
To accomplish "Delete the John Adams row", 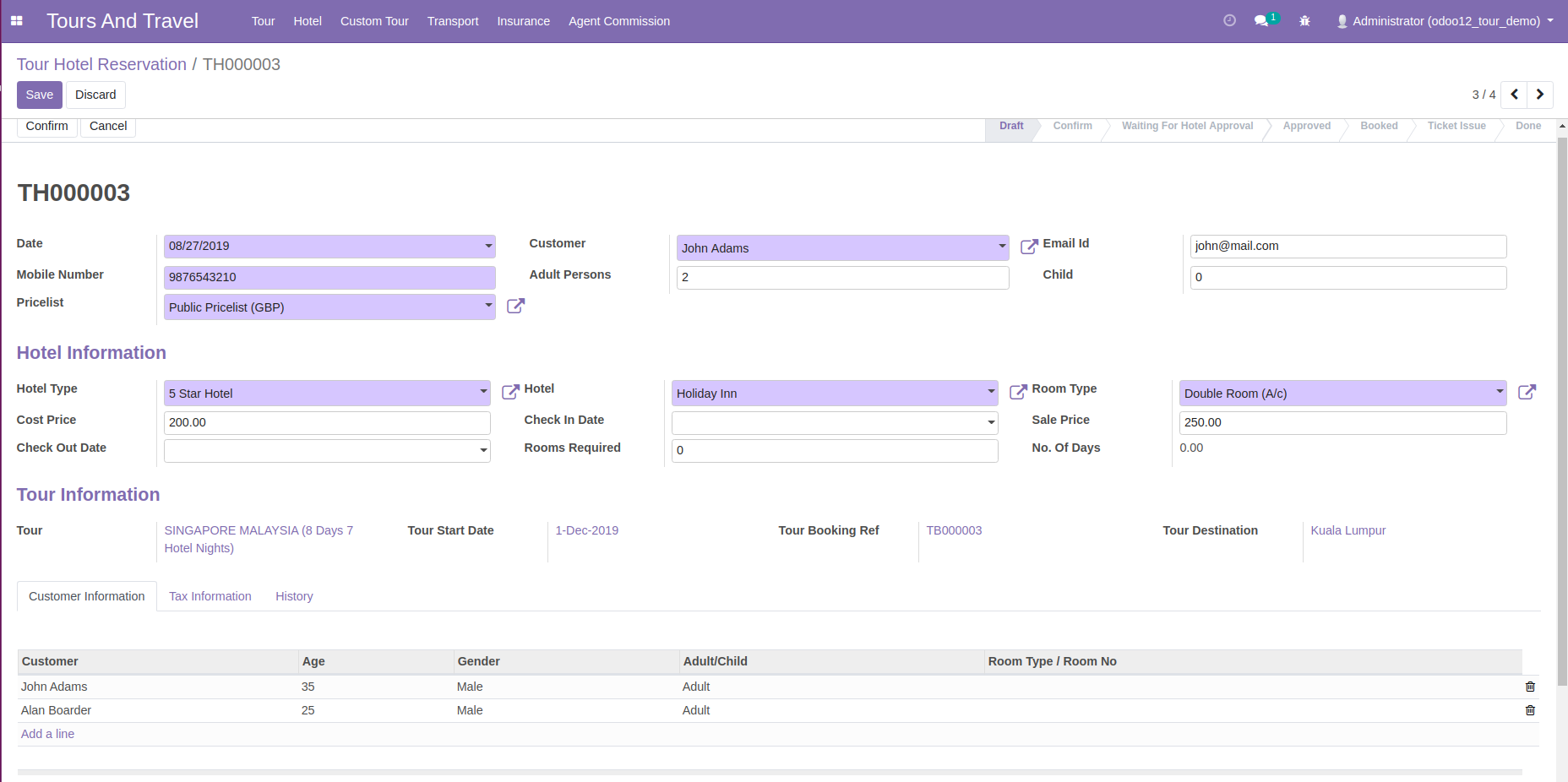I will [x=1530, y=687].
